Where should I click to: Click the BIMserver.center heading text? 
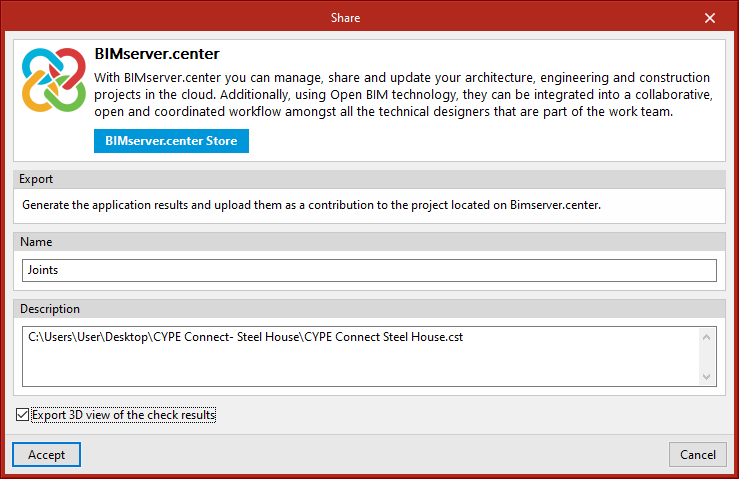[157, 54]
